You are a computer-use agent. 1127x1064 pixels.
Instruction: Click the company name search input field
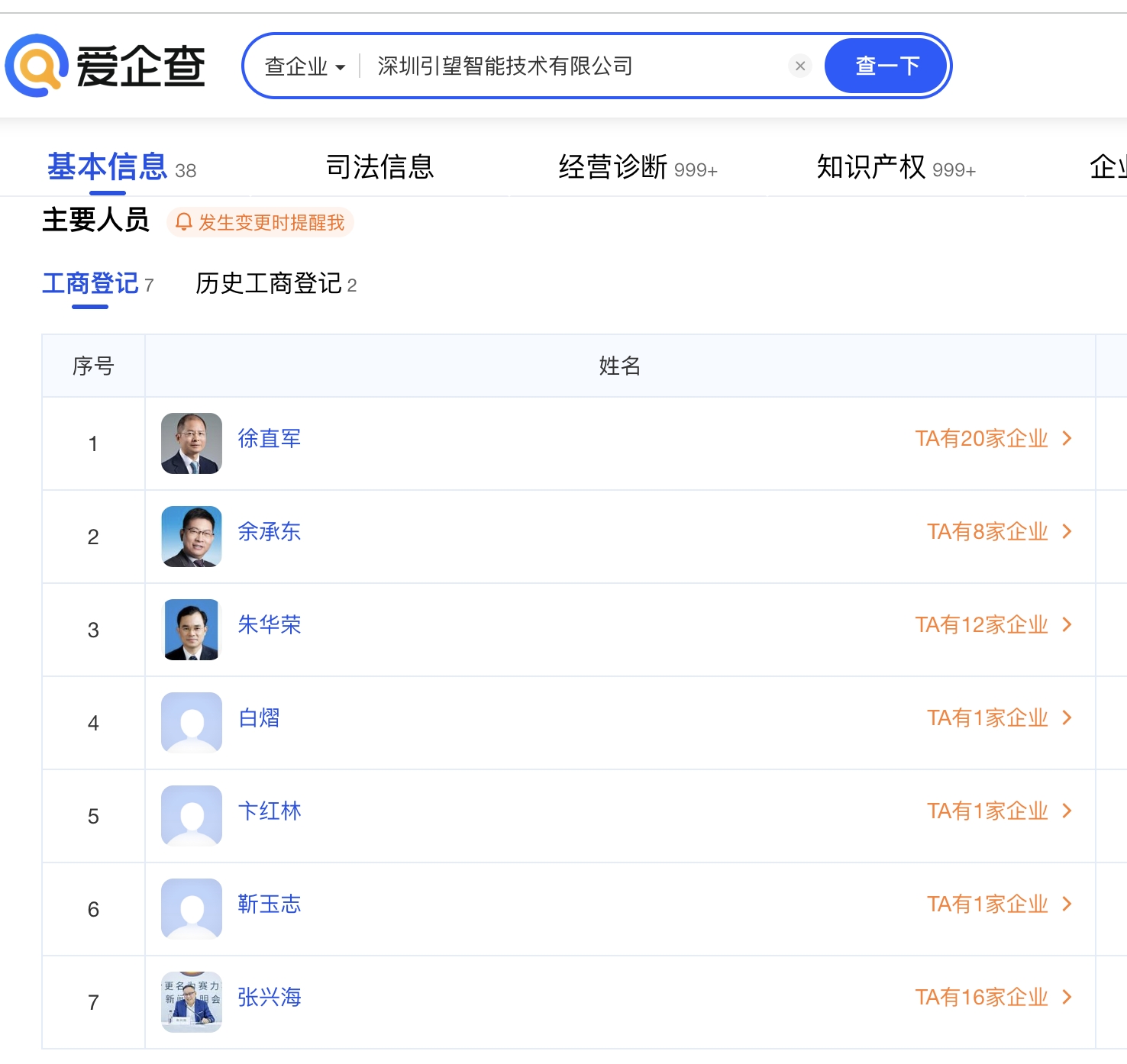[x=573, y=66]
